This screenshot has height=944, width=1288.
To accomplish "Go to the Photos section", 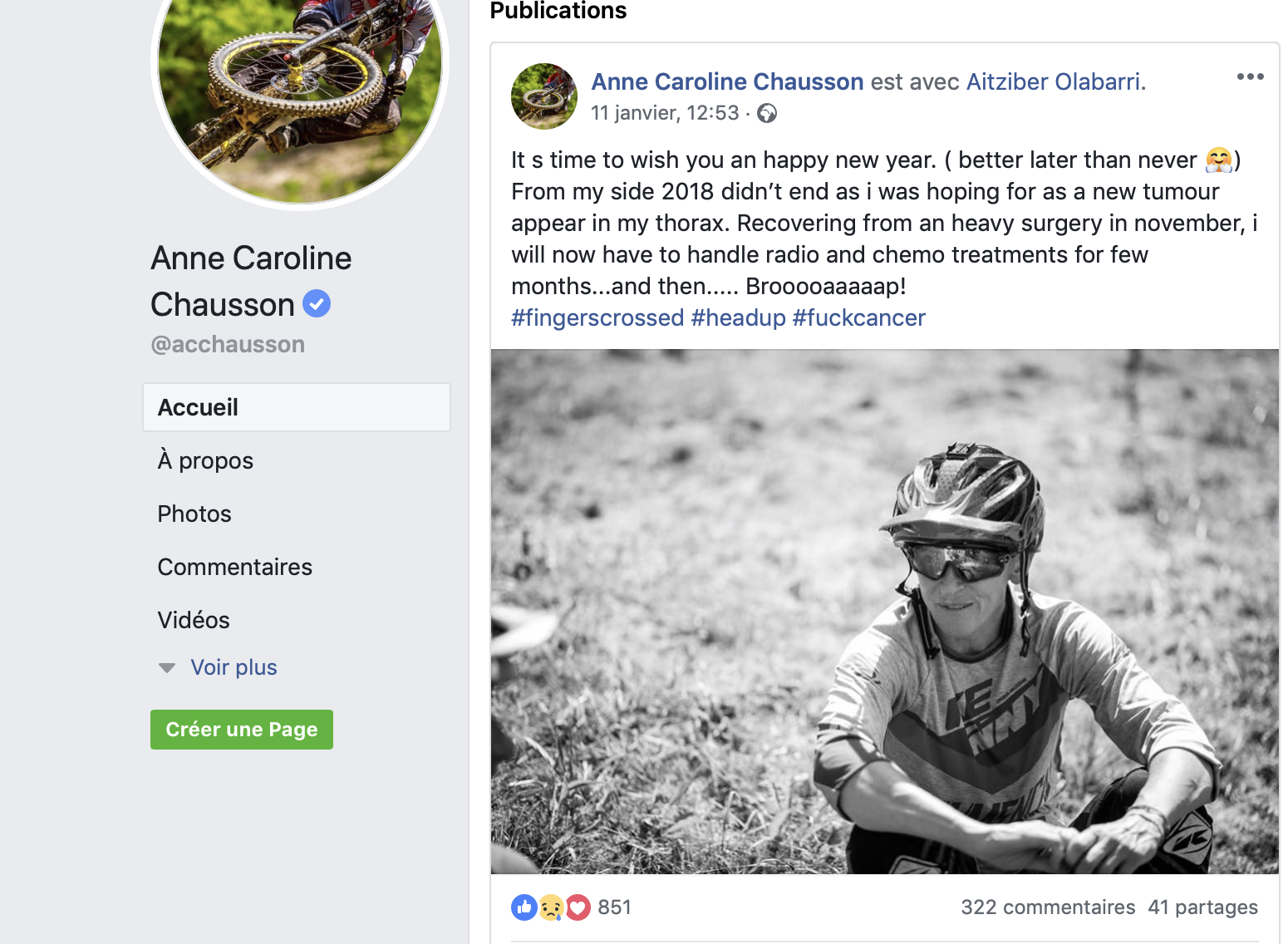I will pos(194,514).
